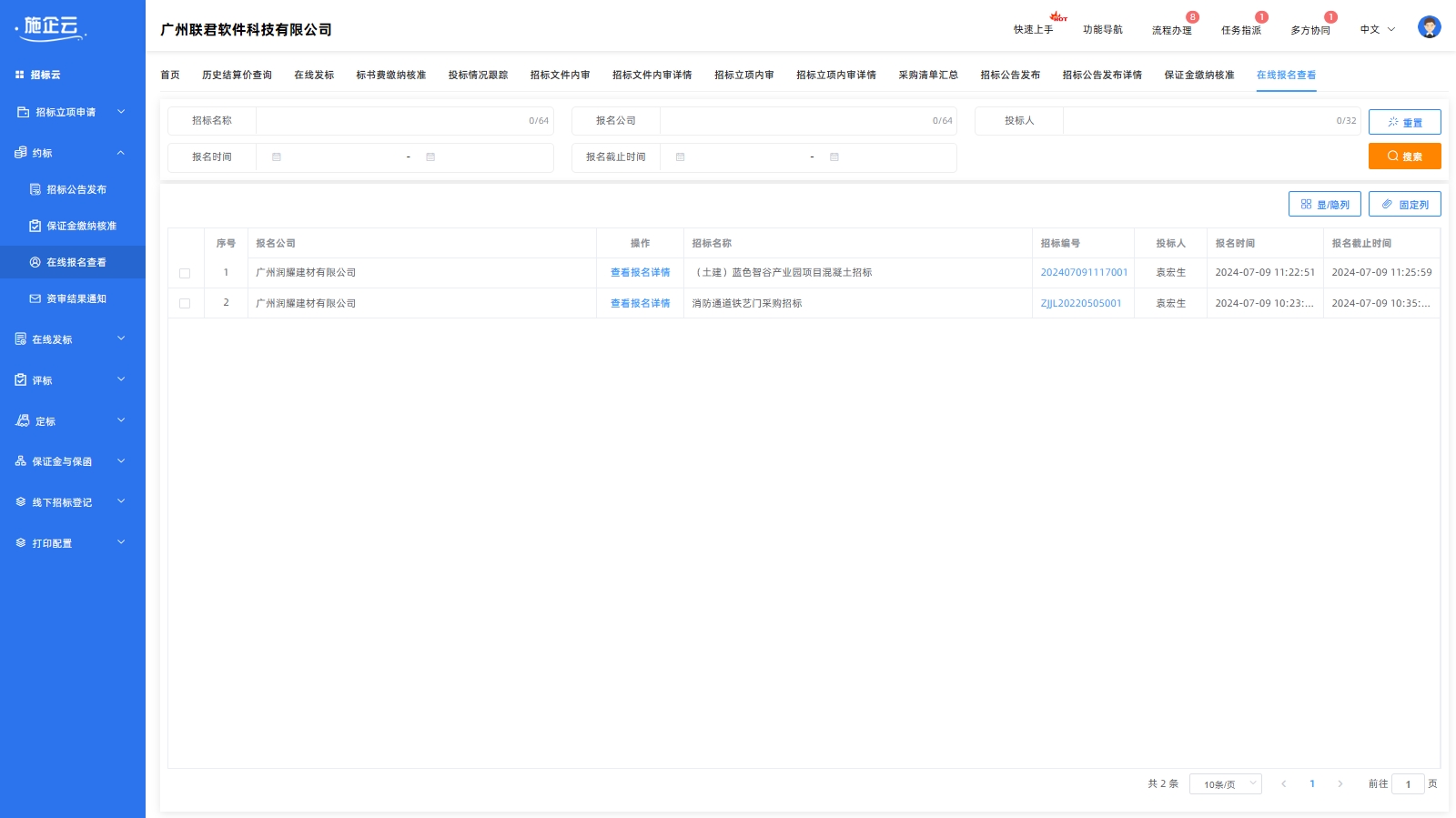Screen dimensions: 1456x818
Task: Click the 评标 clipboard icon
Action: 21,379
